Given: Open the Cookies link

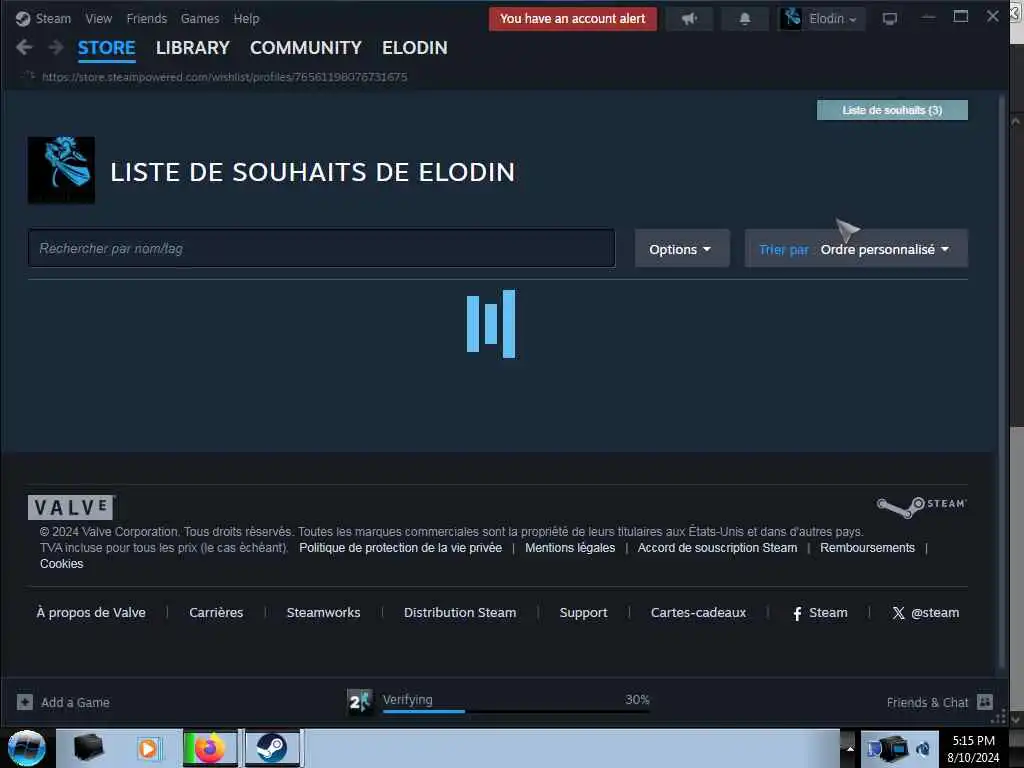Looking at the screenshot, I should 61,564.
